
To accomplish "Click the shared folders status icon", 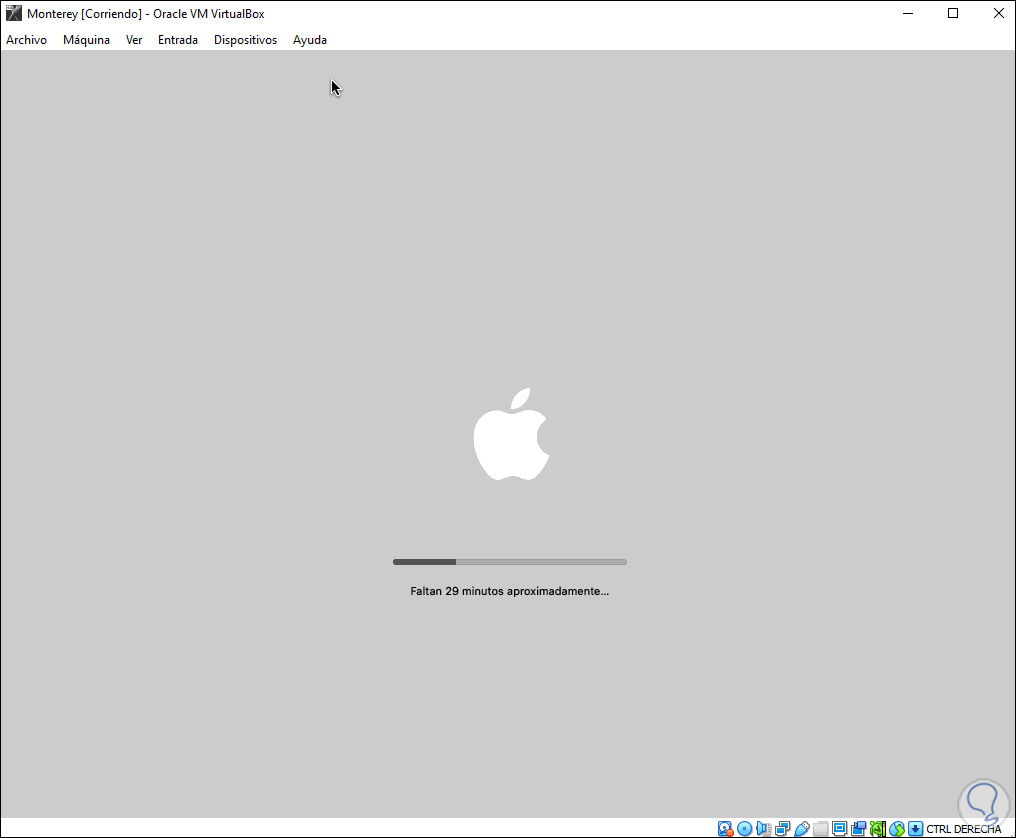I will pyautogui.click(x=820, y=828).
